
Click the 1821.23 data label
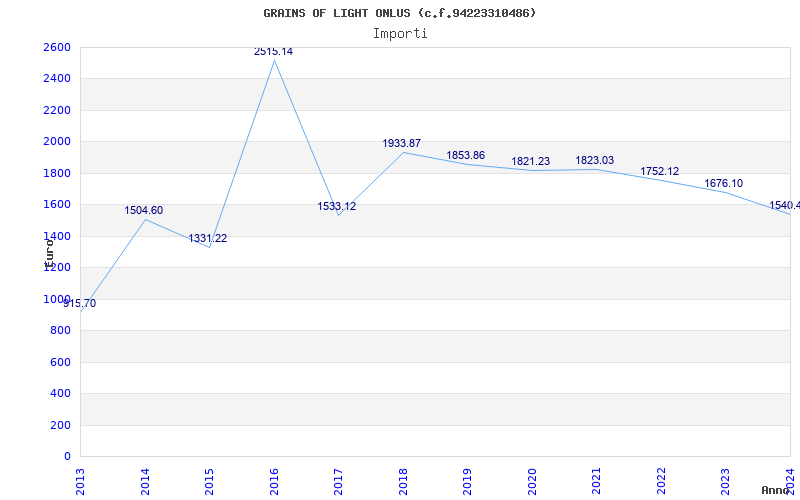pos(530,161)
